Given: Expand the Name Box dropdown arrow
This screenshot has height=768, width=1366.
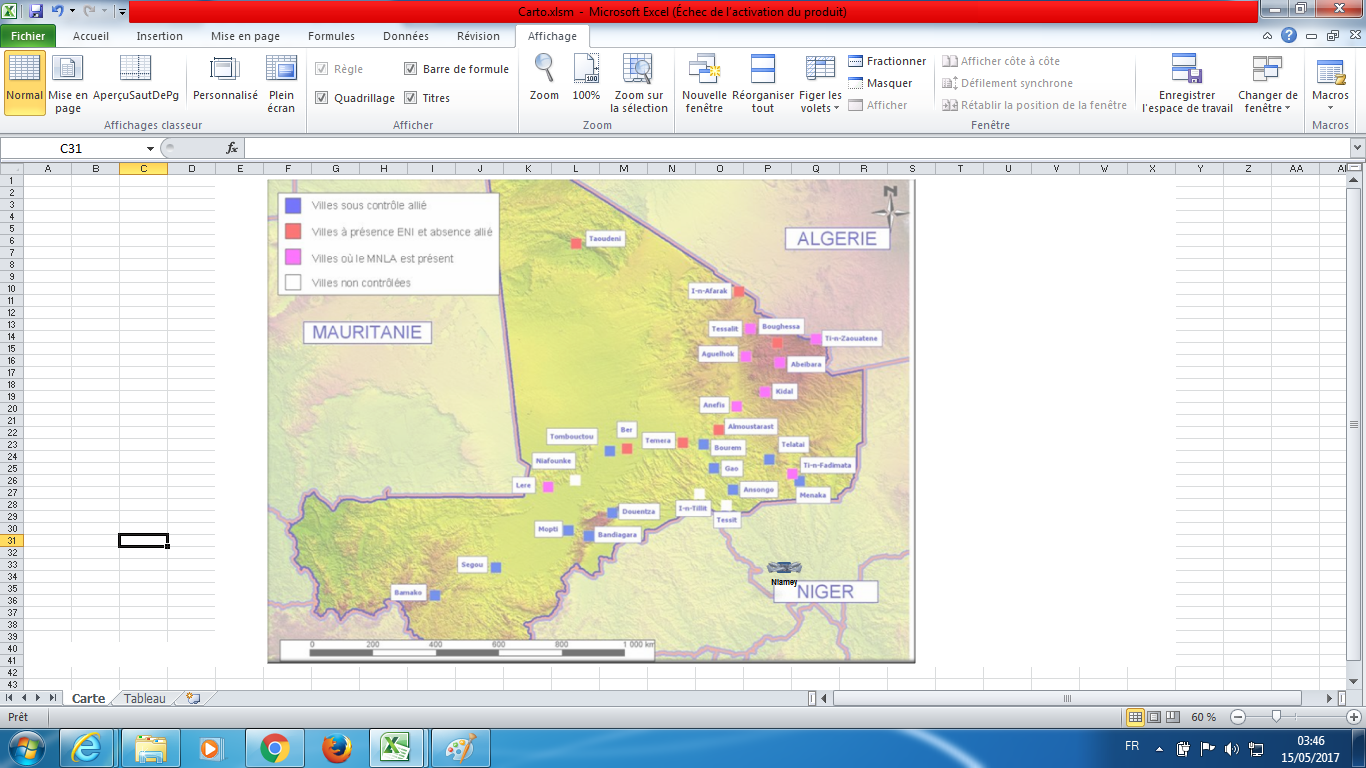Looking at the screenshot, I should pyautogui.click(x=150, y=148).
